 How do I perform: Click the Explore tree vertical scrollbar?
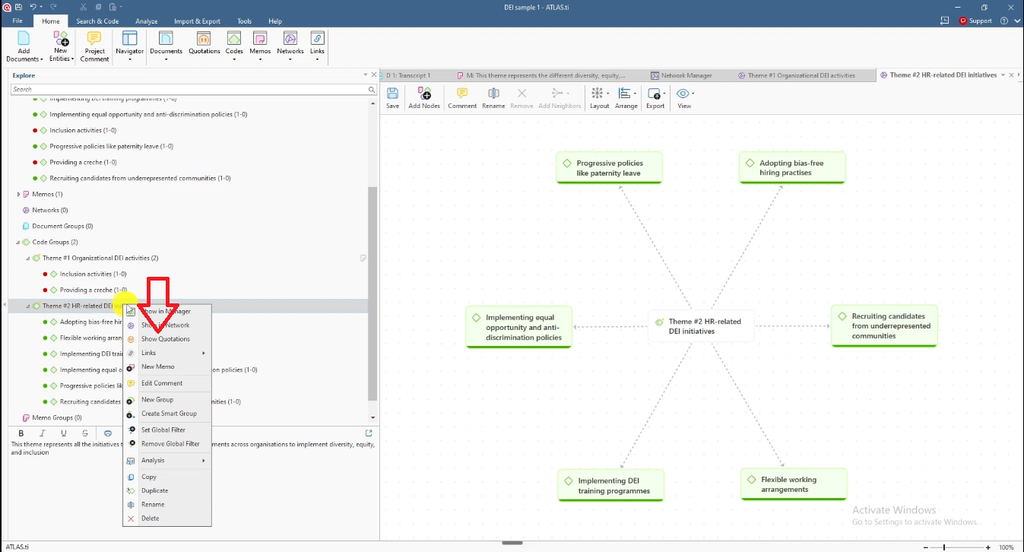[373, 294]
